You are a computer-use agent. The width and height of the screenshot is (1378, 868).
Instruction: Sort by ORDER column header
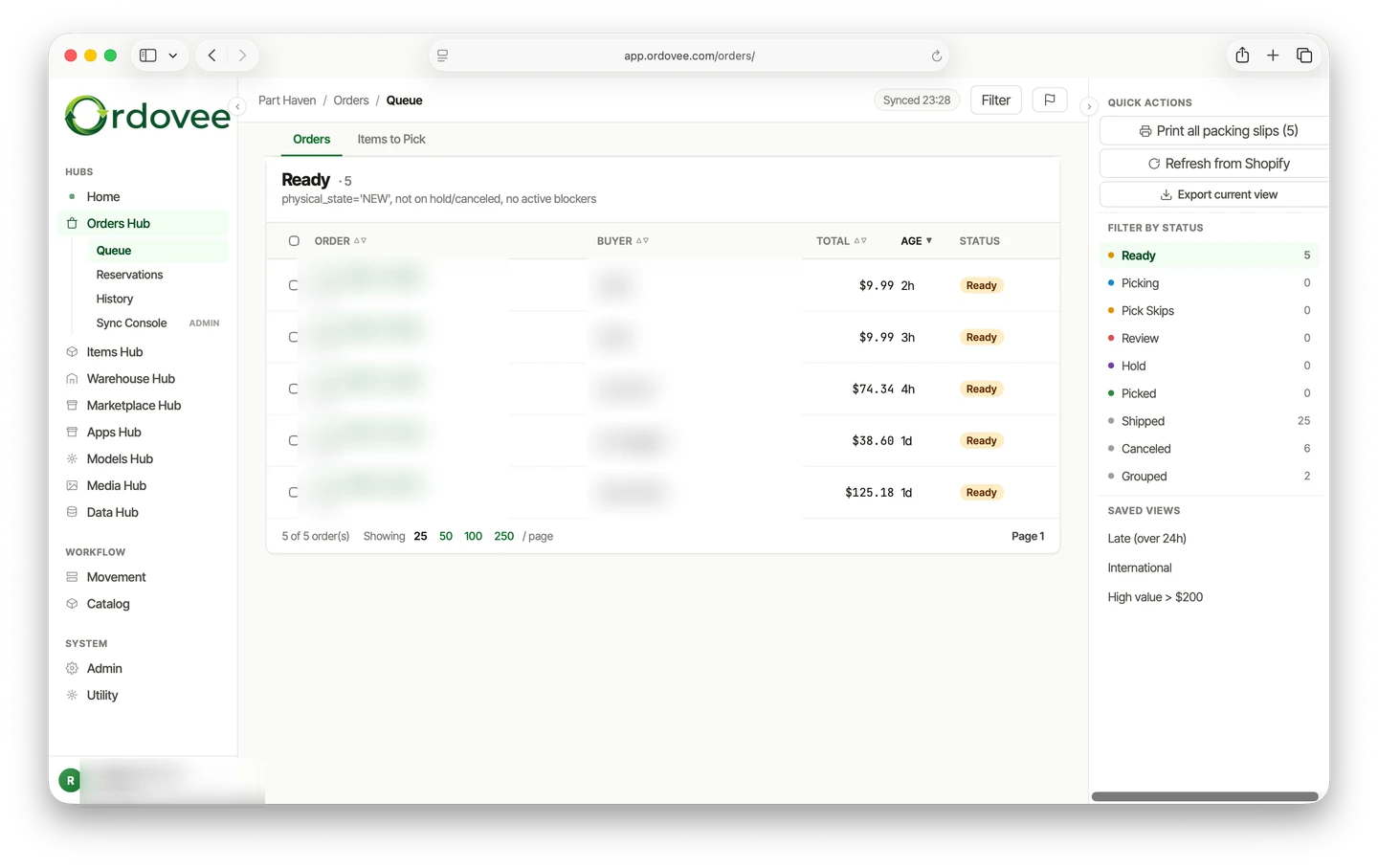[x=341, y=241]
